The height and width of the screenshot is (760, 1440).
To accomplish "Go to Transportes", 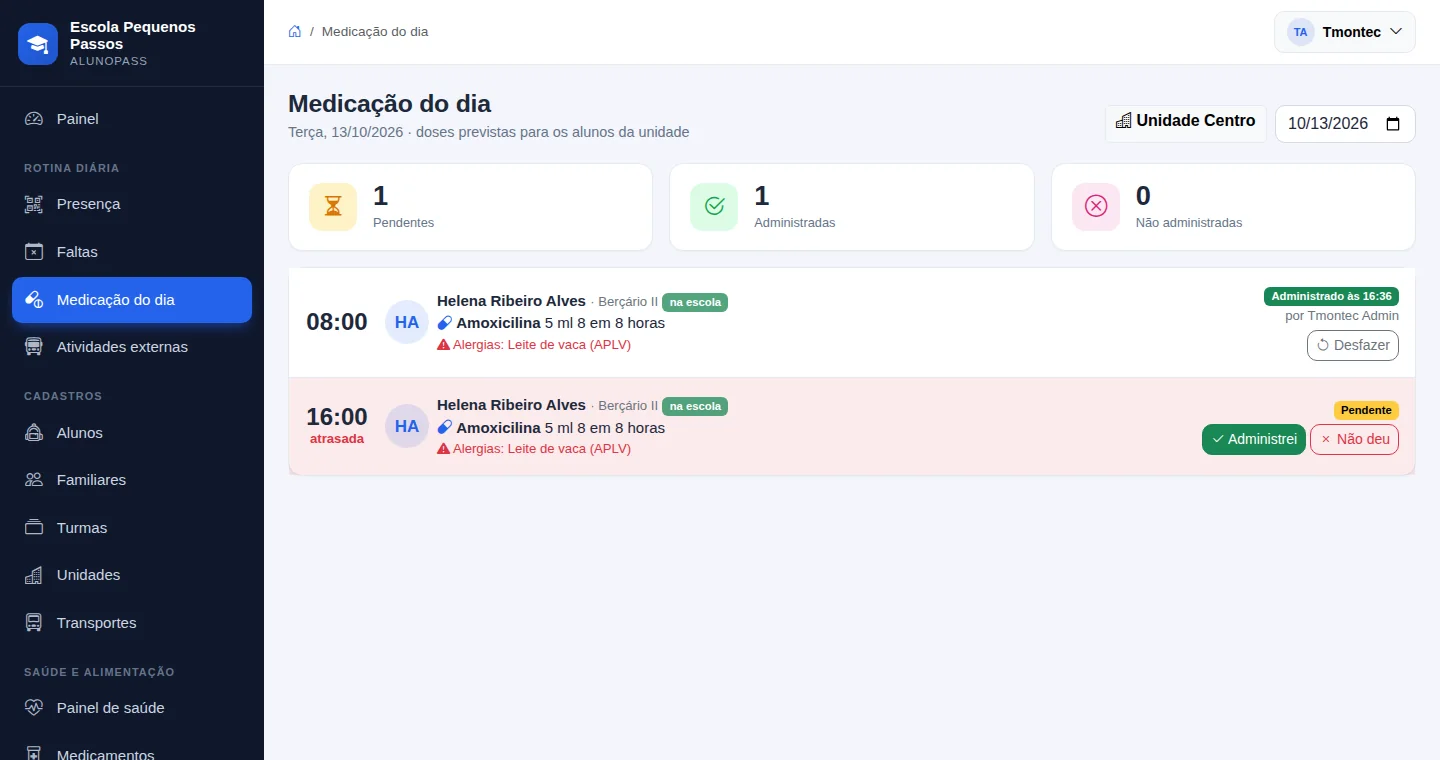I will 132,623.
